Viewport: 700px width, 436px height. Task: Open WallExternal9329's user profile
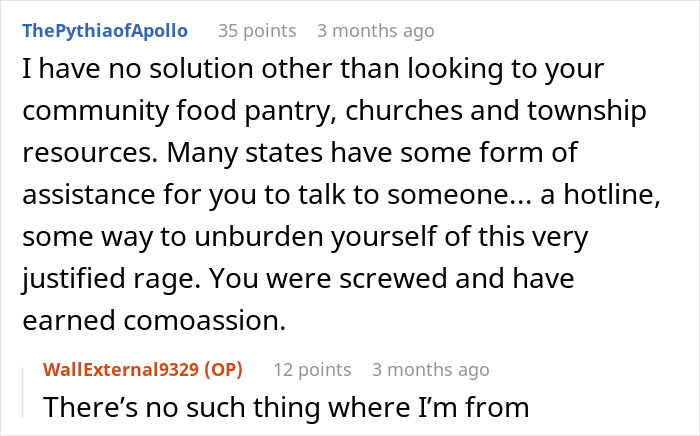[124, 370]
